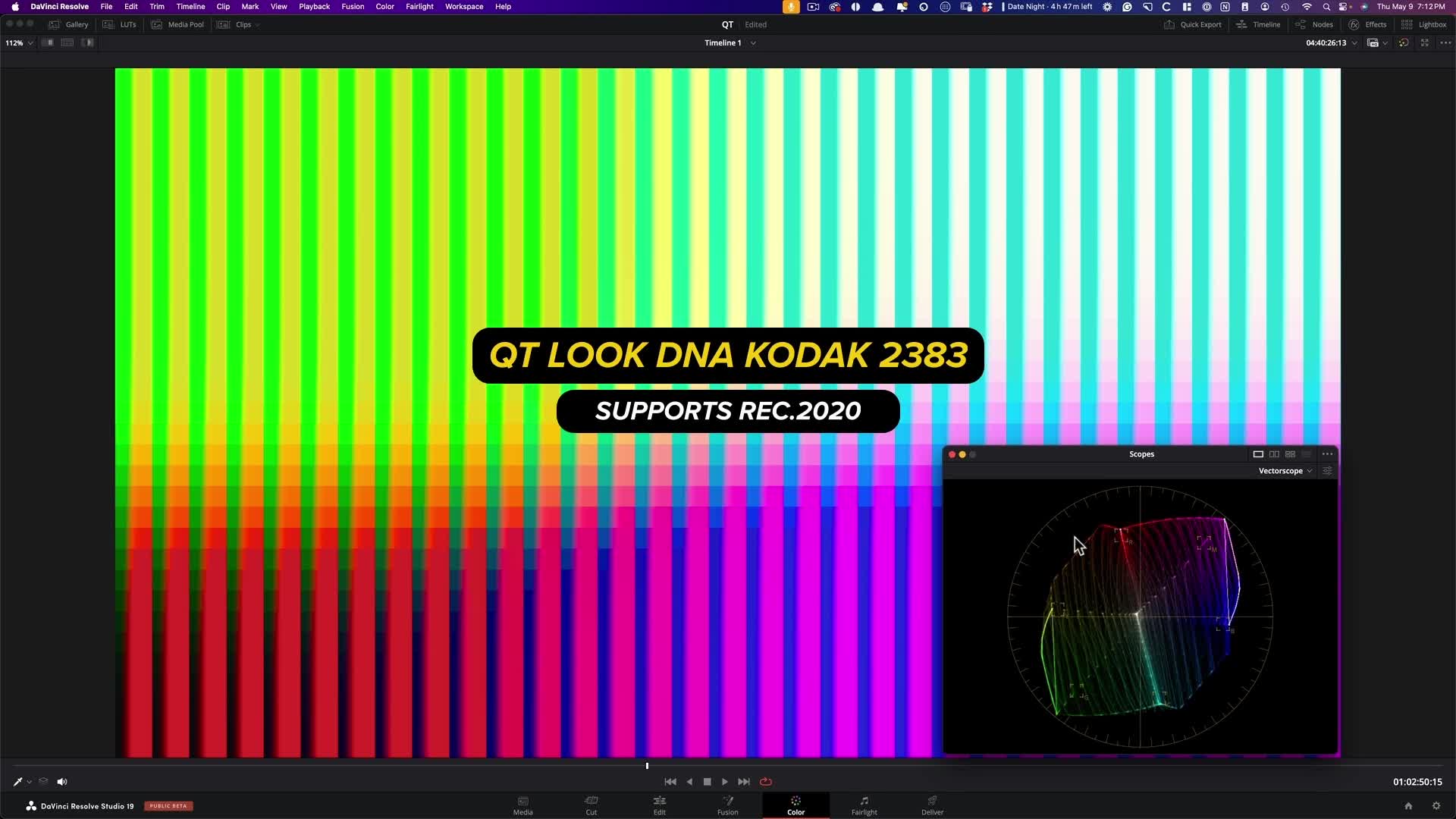
Task: Click the Workspace menu item
Action: coord(464,7)
